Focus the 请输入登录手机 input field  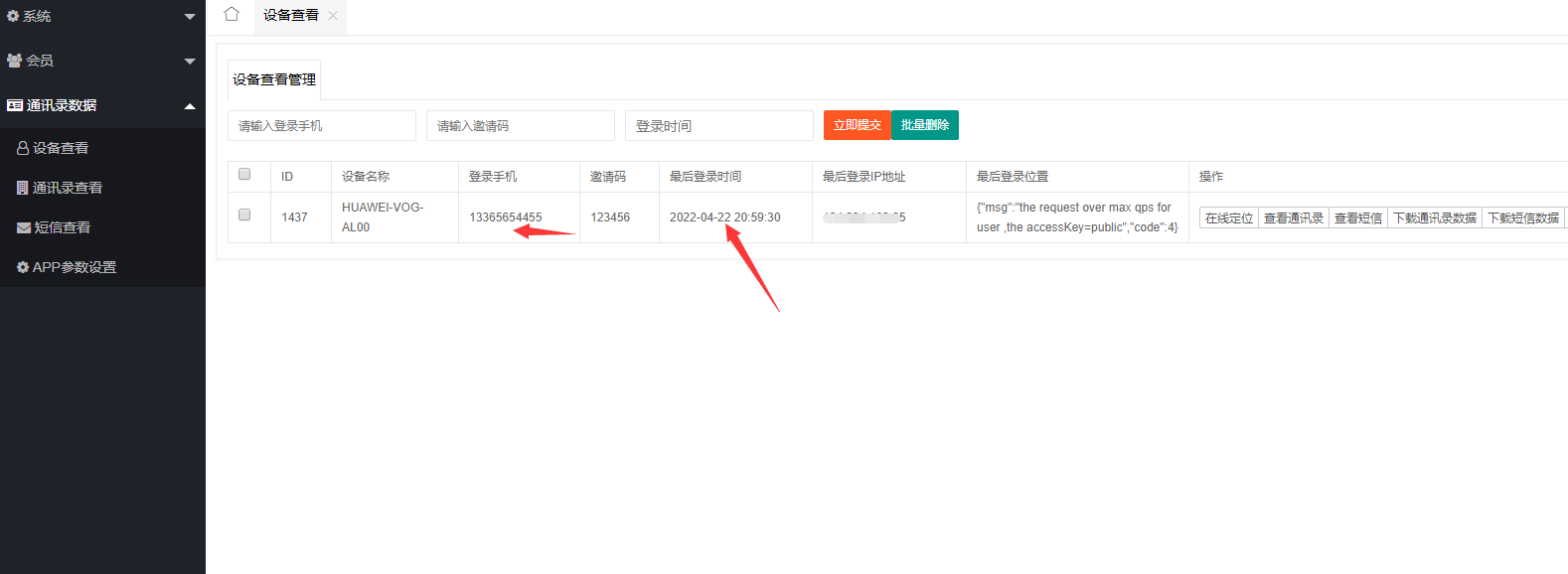click(321, 126)
